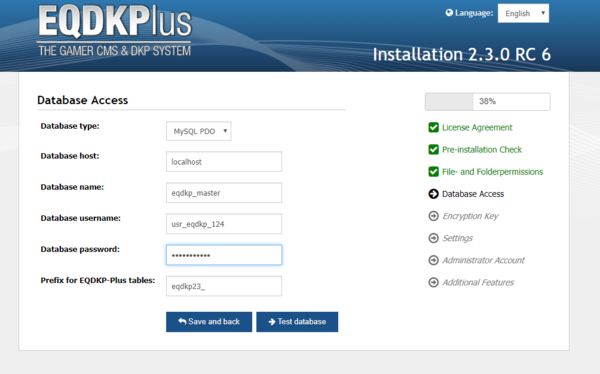Select the Administrator Account step
The height and width of the screenshot is (374, 600).
(483, 260)
